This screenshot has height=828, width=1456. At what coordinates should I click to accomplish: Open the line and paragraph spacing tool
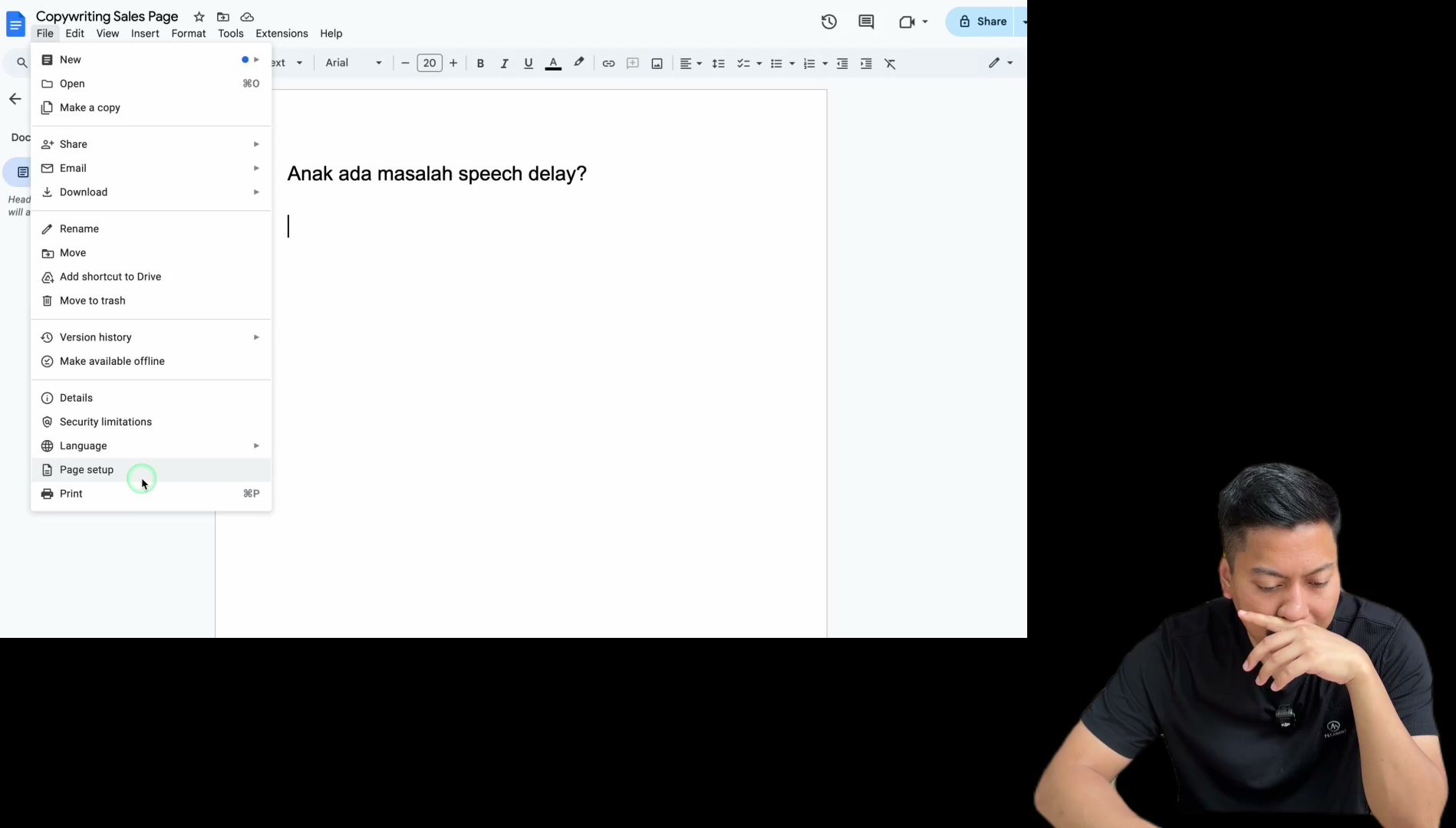(x=718, y=64)
